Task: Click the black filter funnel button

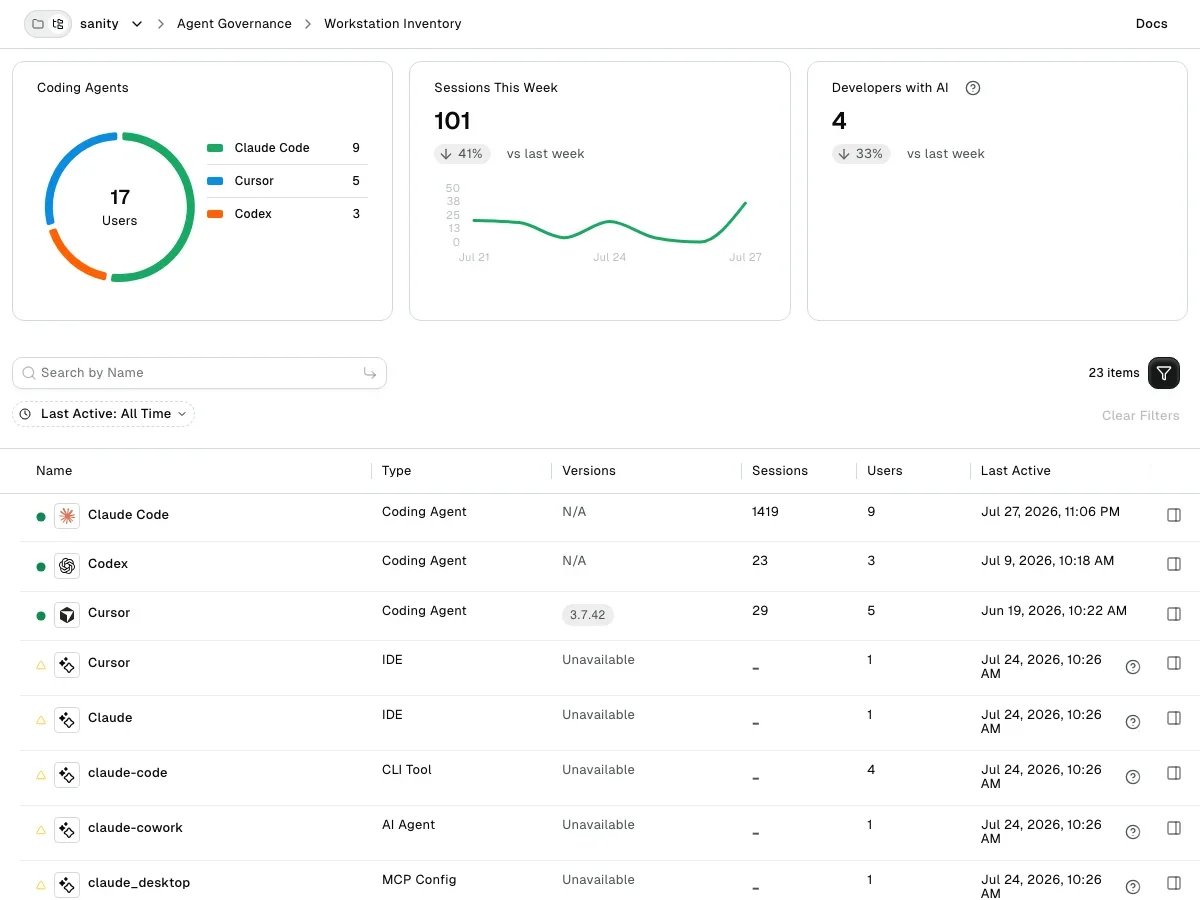Action: click(x=1164, y=373)
